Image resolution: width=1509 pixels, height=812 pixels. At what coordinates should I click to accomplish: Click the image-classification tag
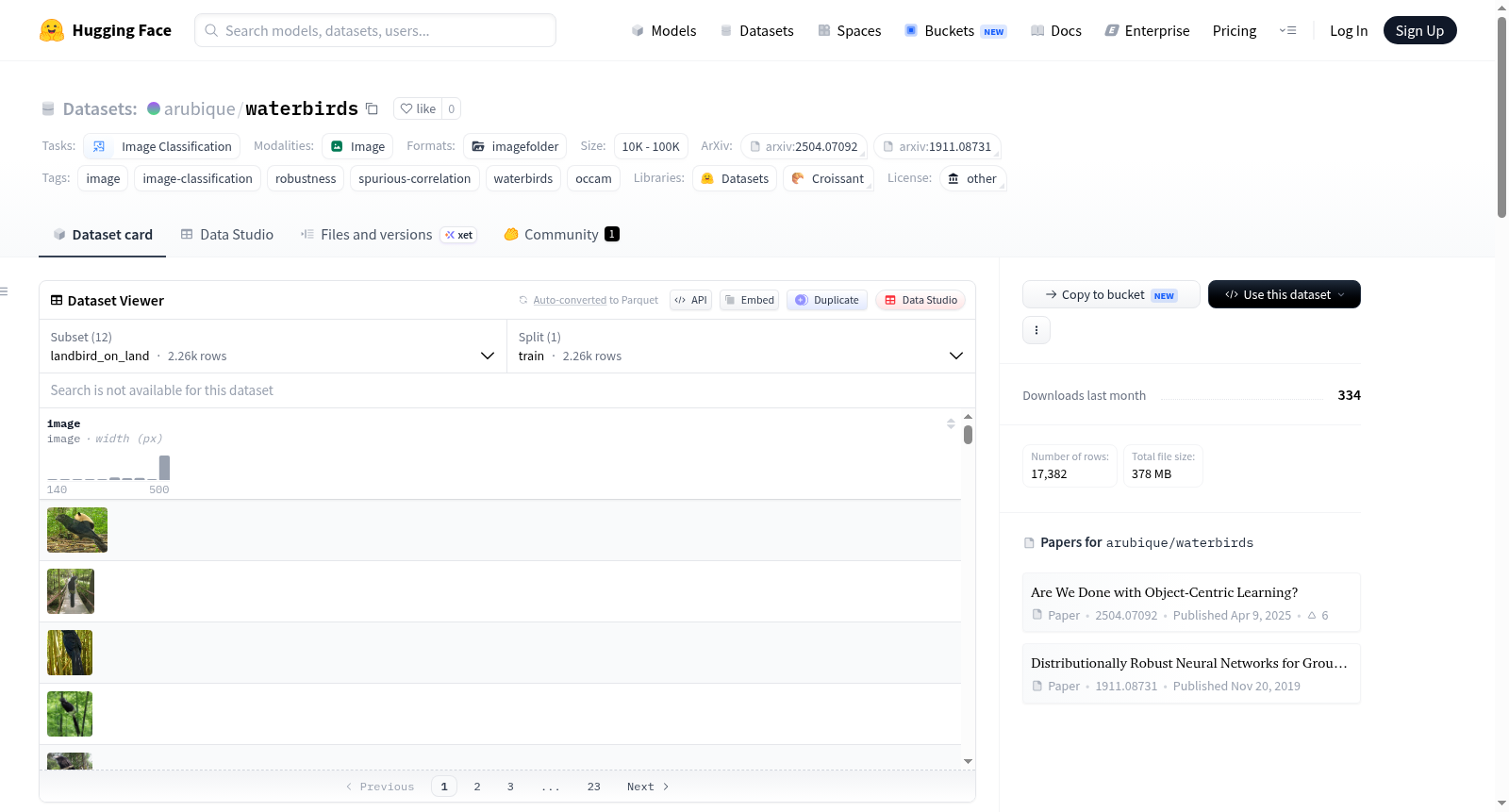pos(198,178)
